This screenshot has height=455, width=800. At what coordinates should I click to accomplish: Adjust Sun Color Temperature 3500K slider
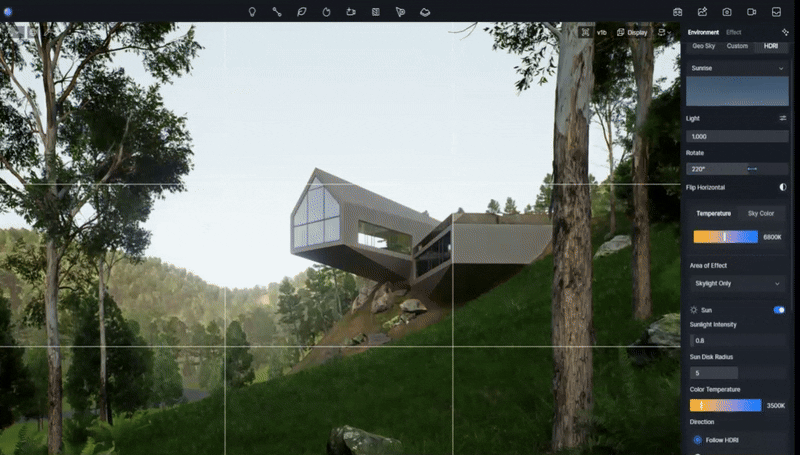click(x=726, y=406)
